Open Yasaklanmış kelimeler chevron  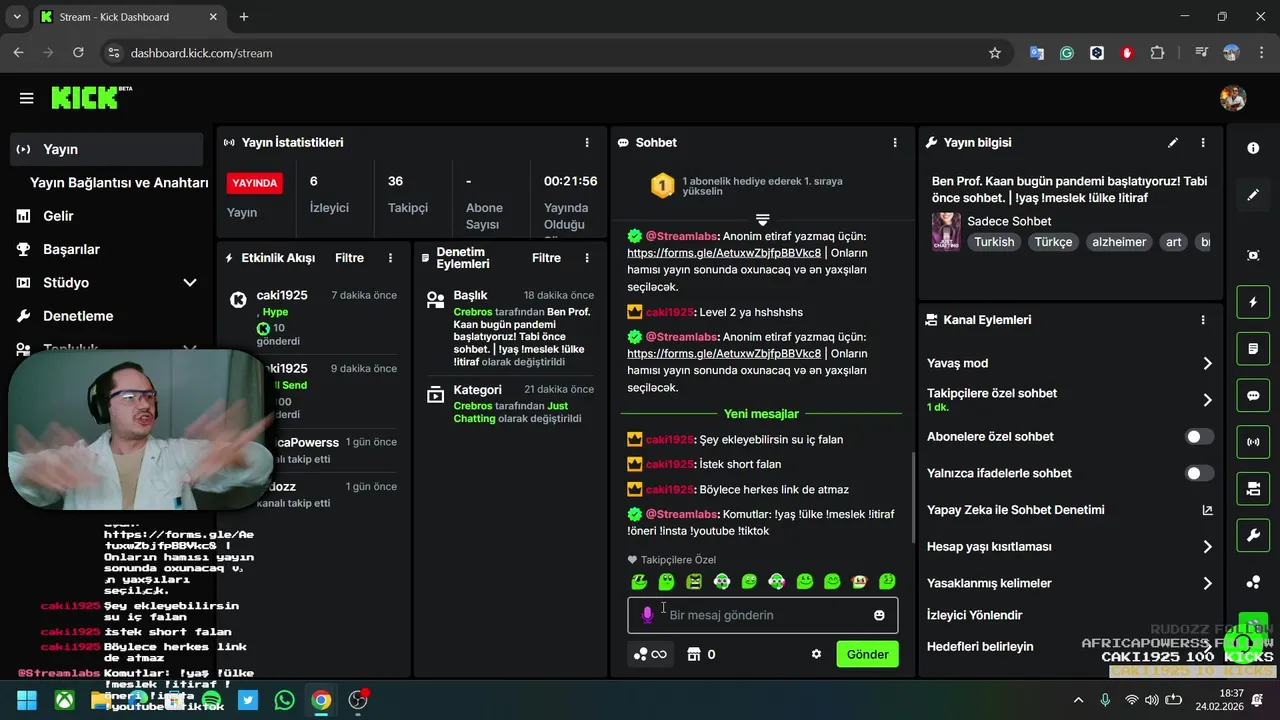pos(1207,583)
